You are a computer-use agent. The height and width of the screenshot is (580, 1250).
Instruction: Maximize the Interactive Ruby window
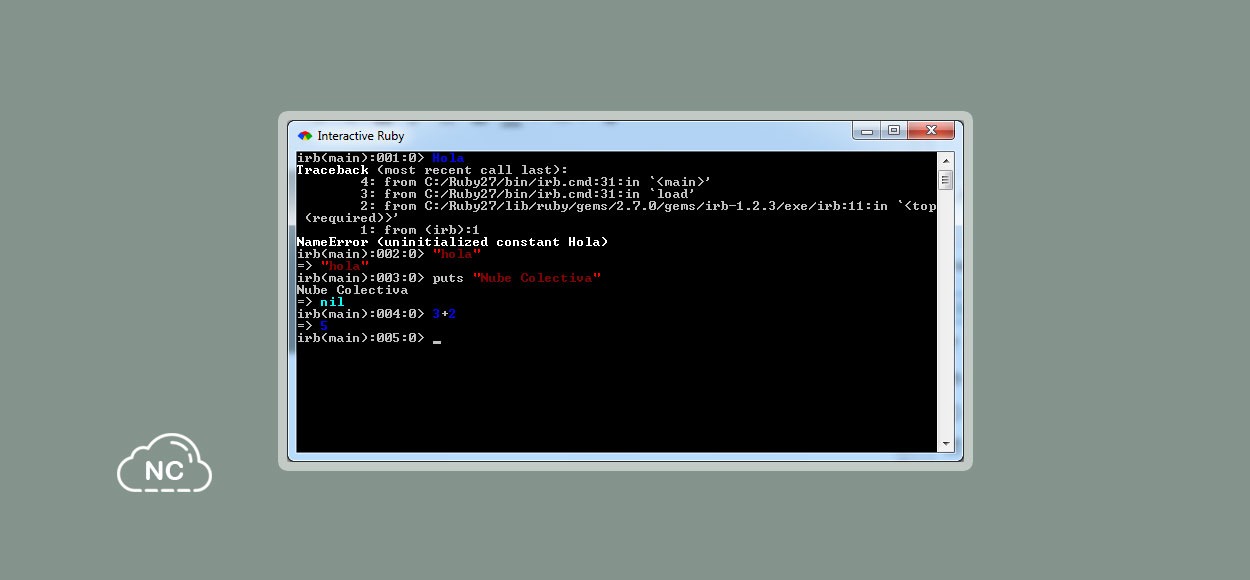click(893, 131)
